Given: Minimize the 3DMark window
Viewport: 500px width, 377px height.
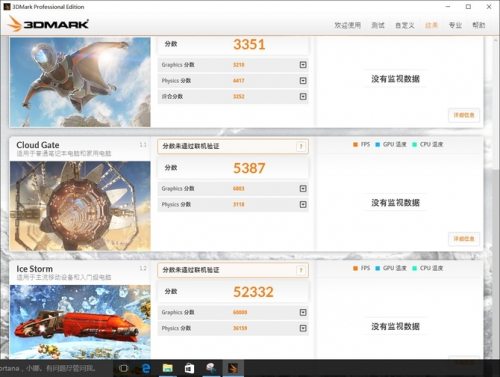Looking at the screenshot, I should point(448,7).
